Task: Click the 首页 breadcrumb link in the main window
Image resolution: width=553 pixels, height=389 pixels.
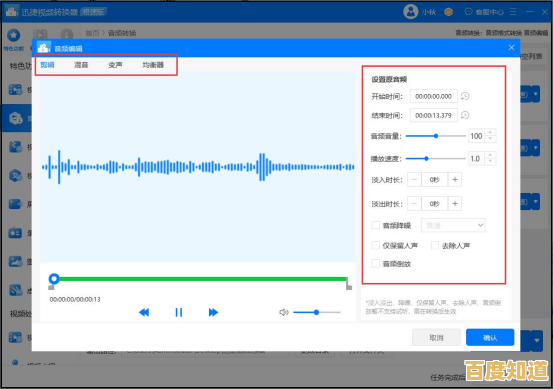Action: tap(92, 33)
